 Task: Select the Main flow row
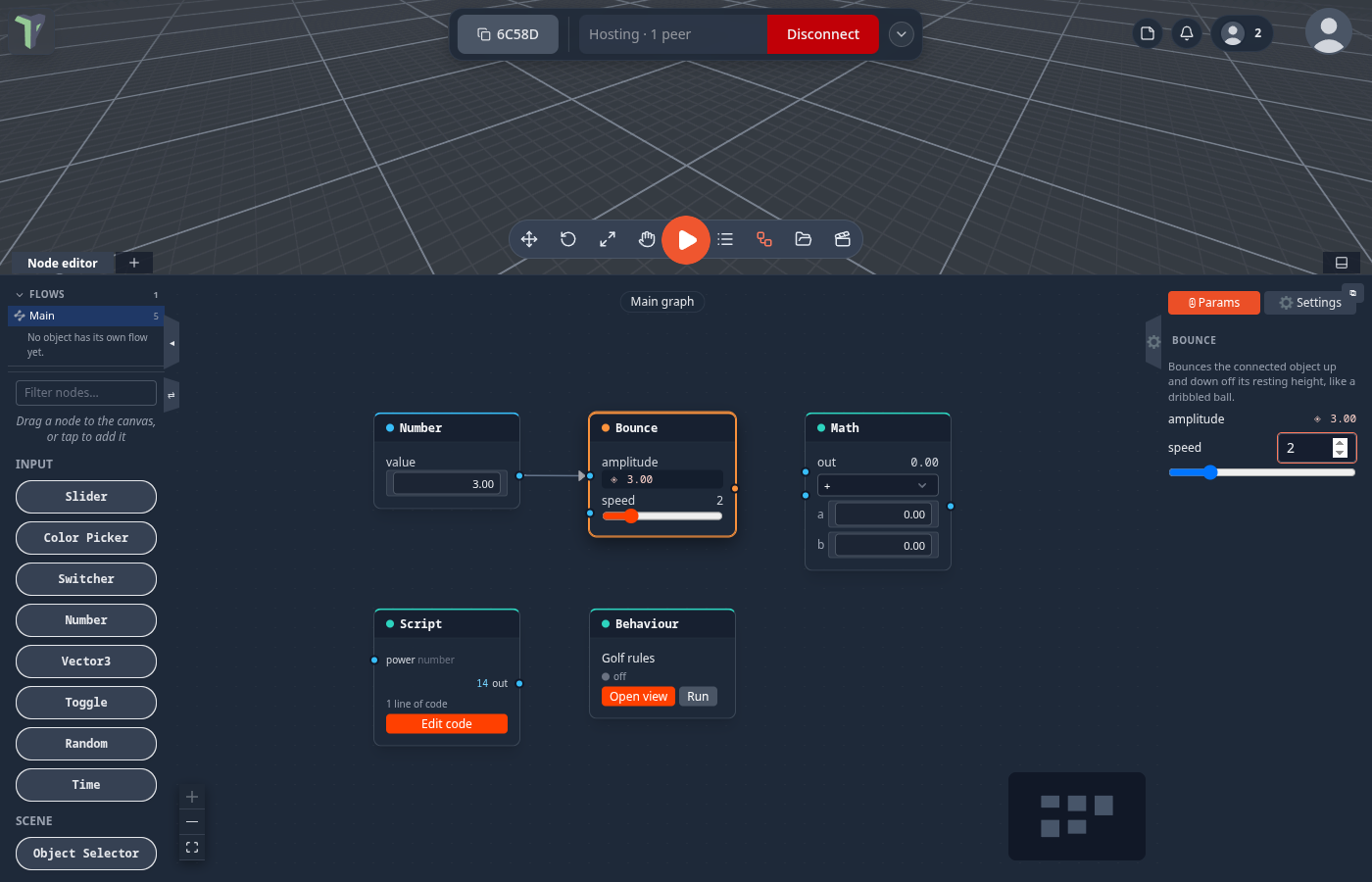[x=86, y=316]
